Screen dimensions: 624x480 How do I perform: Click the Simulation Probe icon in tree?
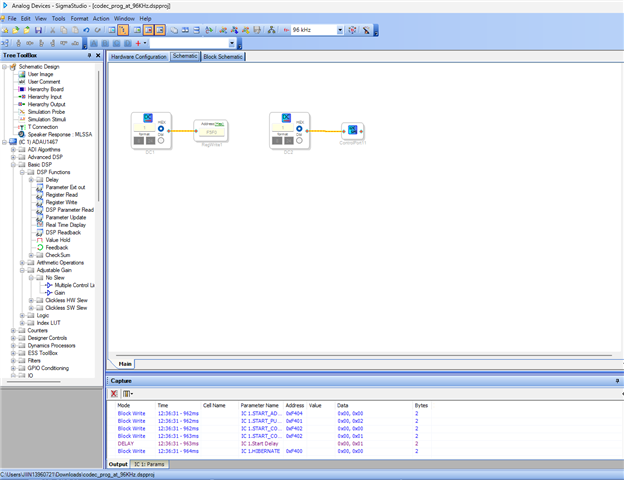(x=22, y=112)
